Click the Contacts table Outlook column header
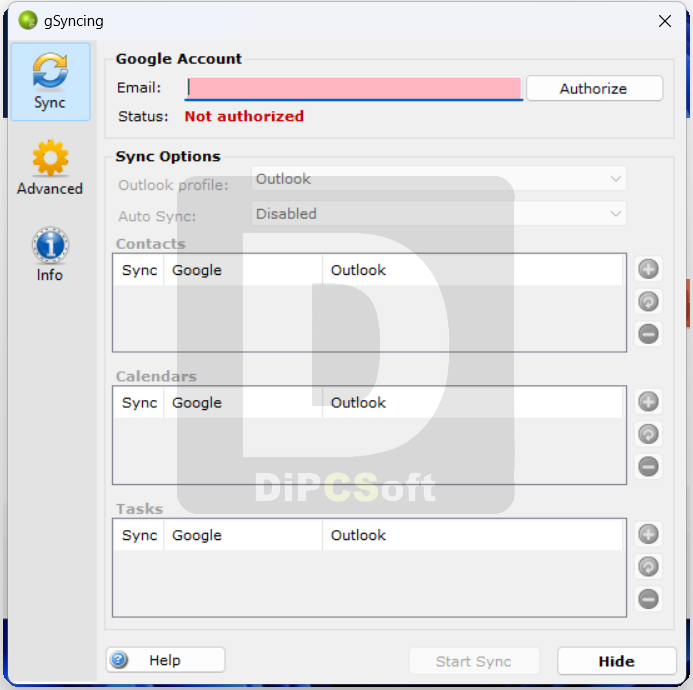693x690 pixels. pos(472,270)
